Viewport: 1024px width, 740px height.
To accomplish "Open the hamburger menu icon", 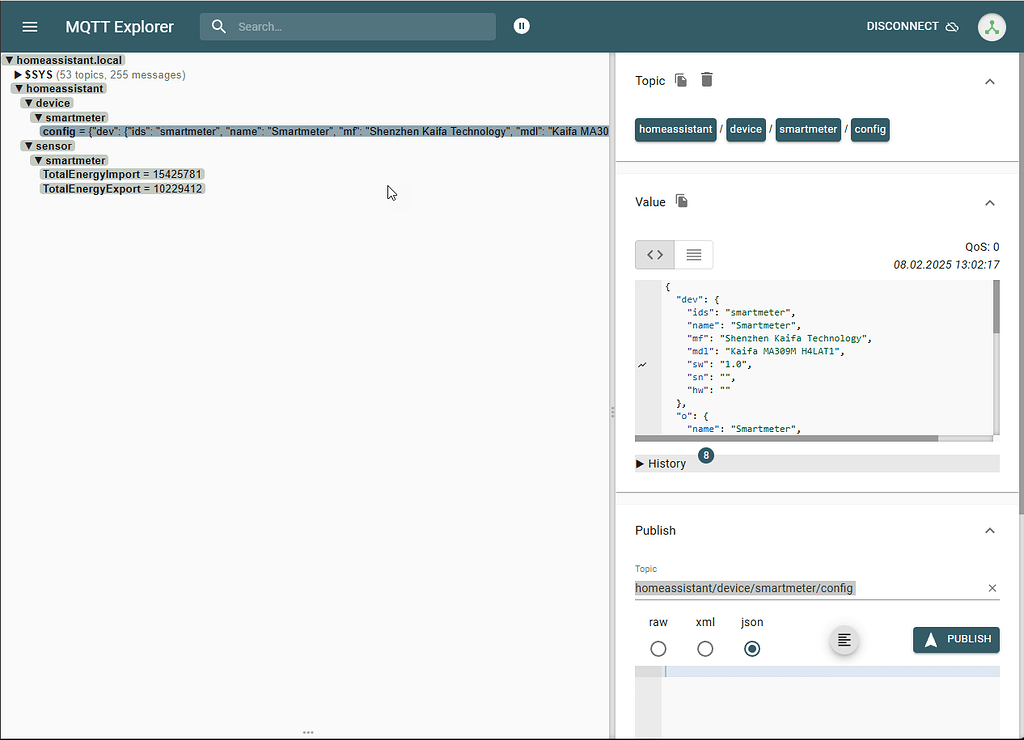I will click(x=29, y=26).
